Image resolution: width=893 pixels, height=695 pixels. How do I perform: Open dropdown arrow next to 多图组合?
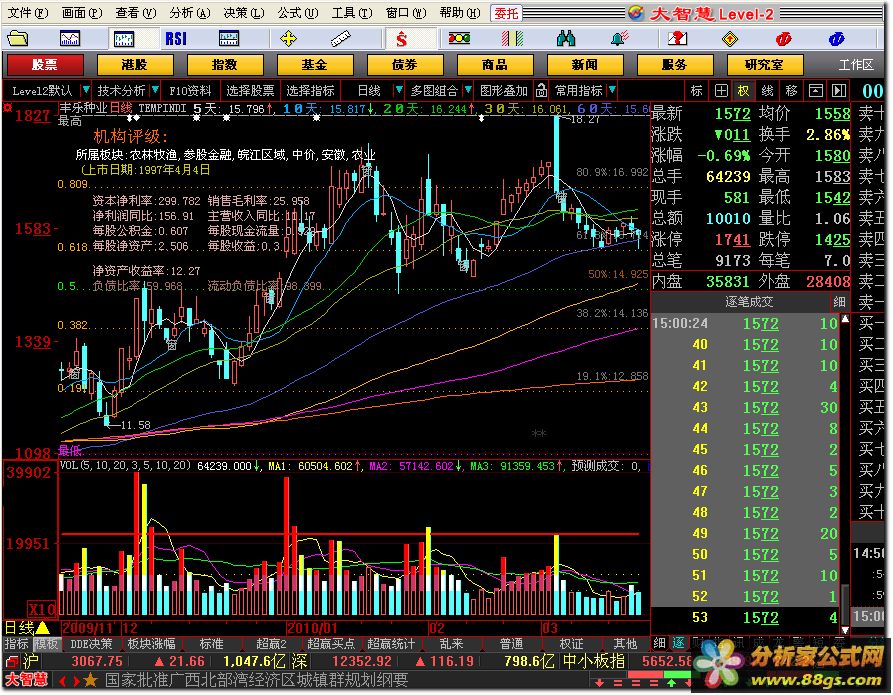[x=468, y=90]
